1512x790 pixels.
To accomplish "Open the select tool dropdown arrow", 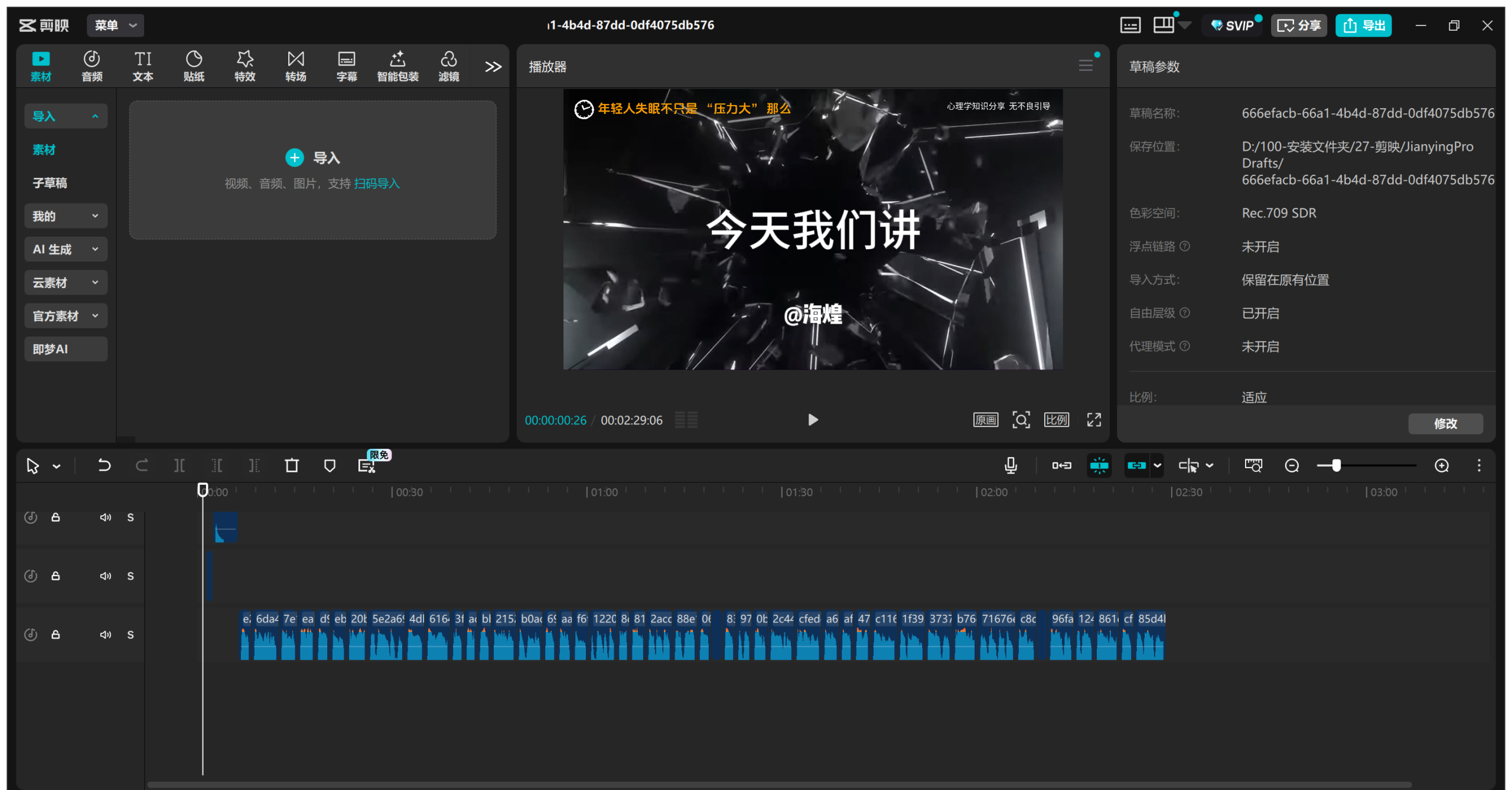I will point(57,465).
